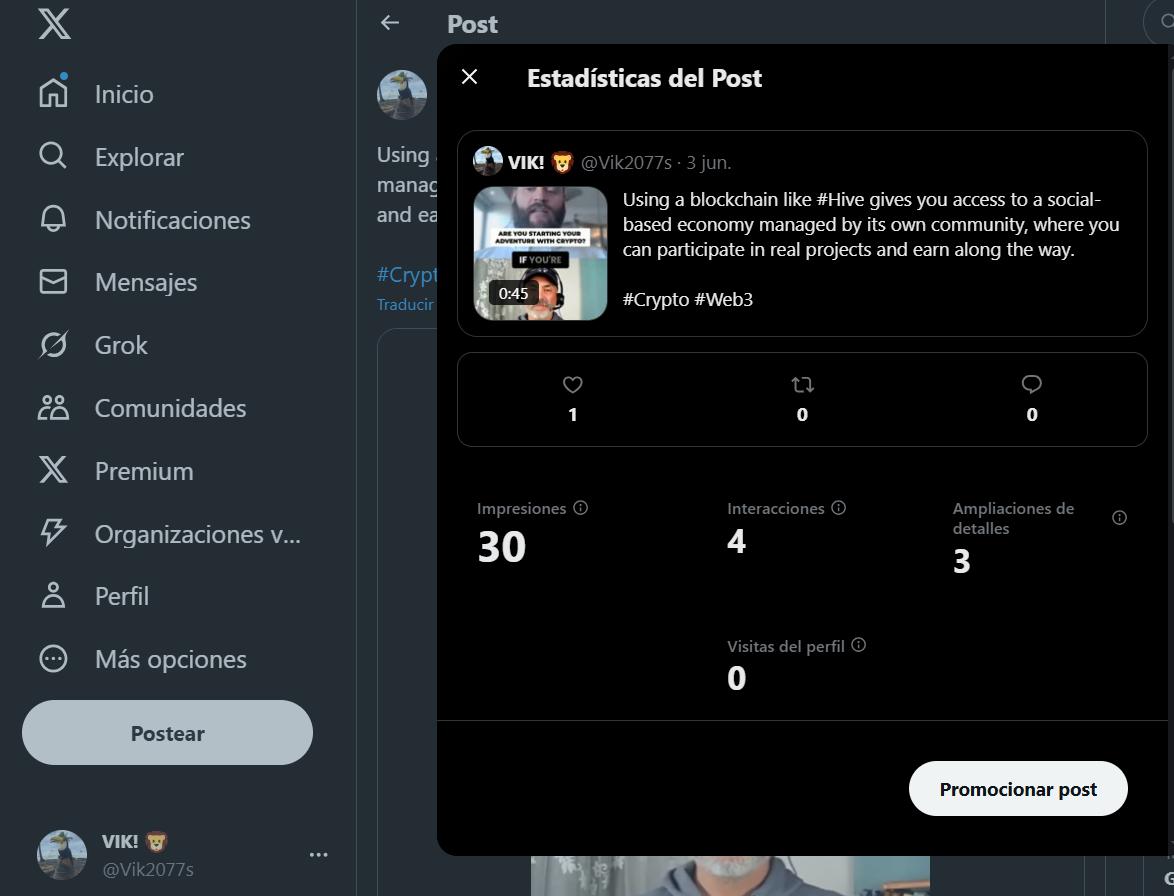The width and height of the screenshot is (1174, 896).
Task: Click the #Hive hashtag in post text
Action: point(840,200)
